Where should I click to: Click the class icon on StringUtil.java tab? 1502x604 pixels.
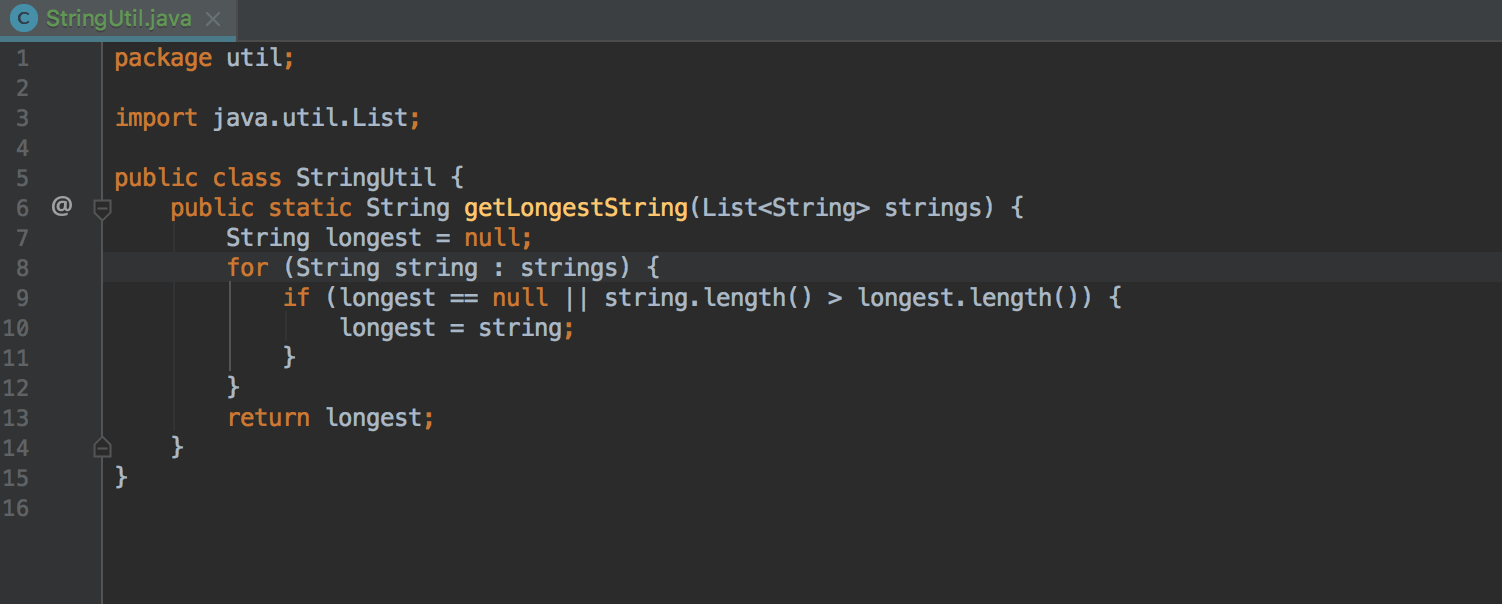pos(24,19)
